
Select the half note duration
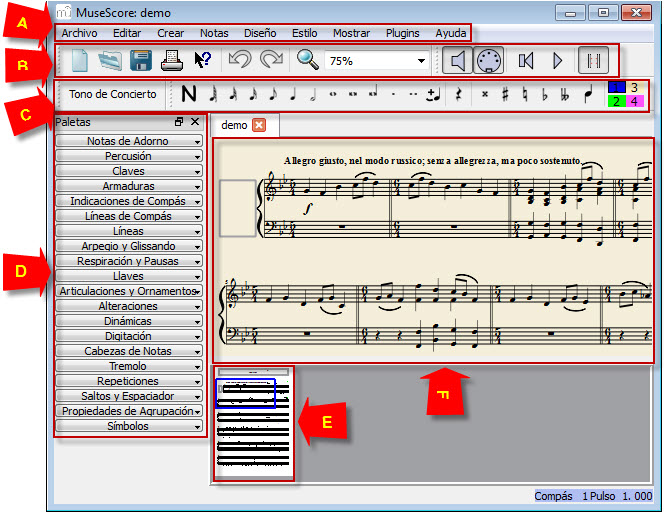313,95
